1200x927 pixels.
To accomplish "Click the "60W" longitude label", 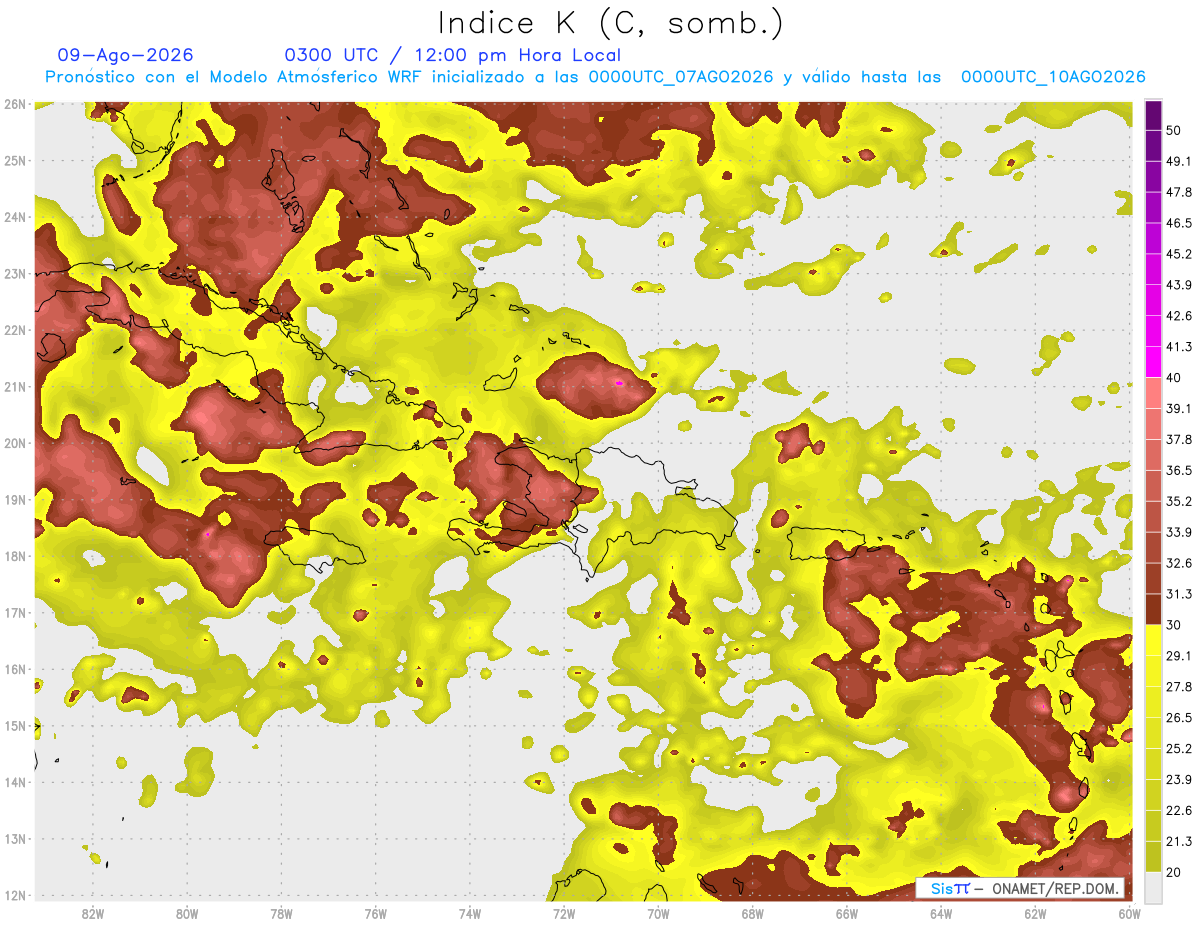I will [x=1130, y=914].
